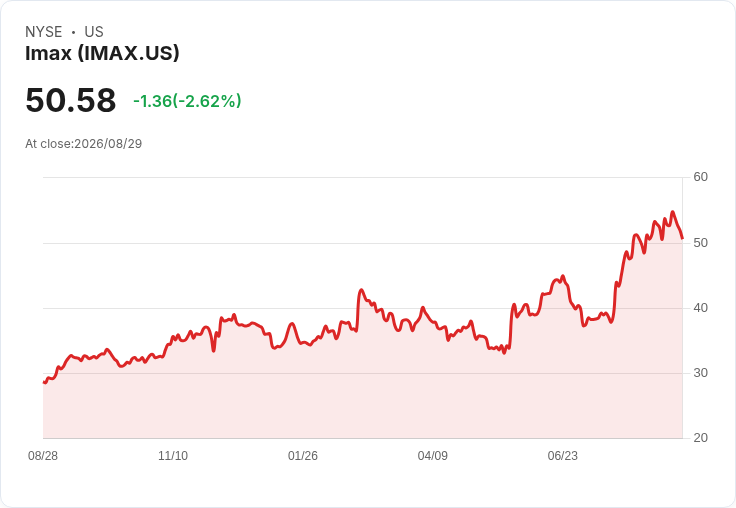This screenshot has height=508, width=736.
Task: Click the left starting point of price line
Action: point(44,382)
